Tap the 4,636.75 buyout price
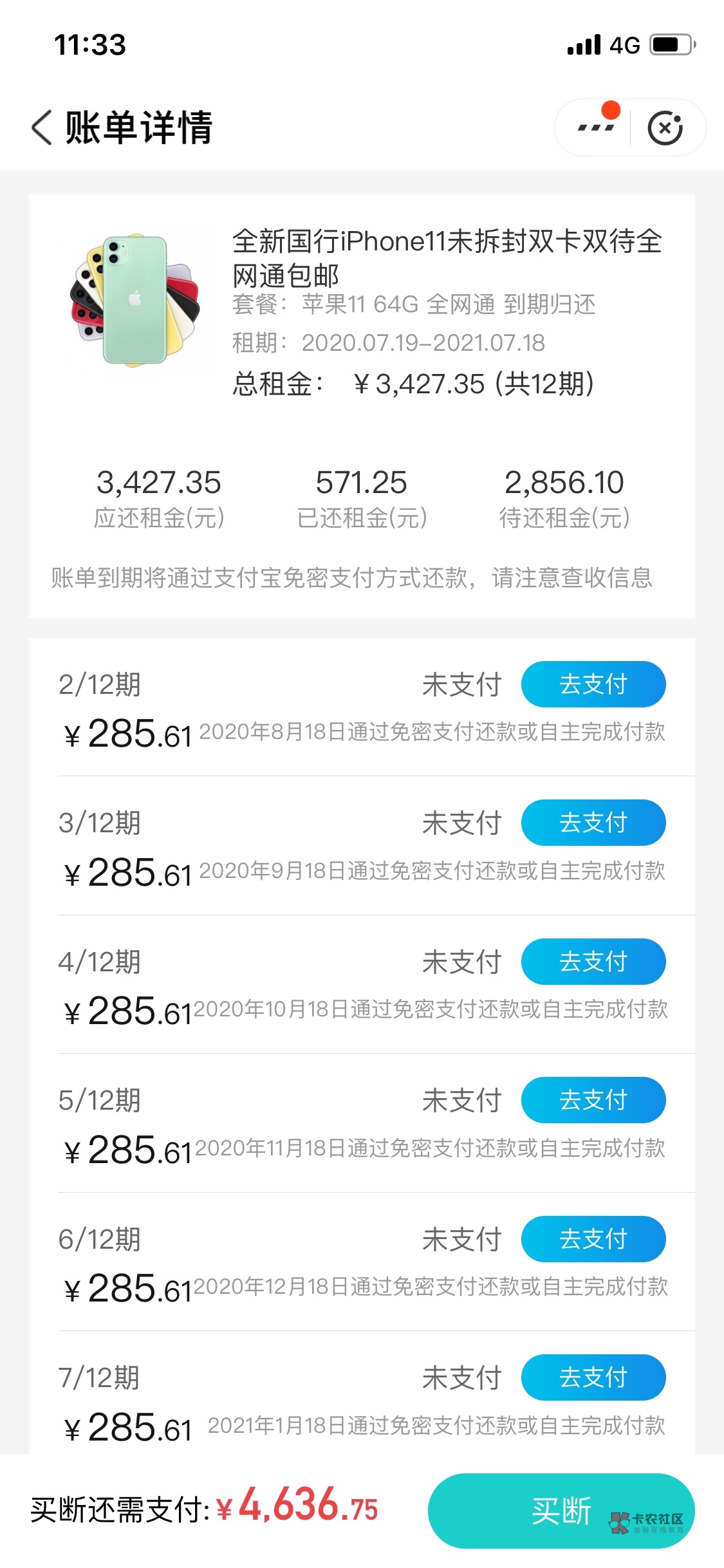Image resolution: width=724 pixels, height=1568 pixels. pos(308,1506)
